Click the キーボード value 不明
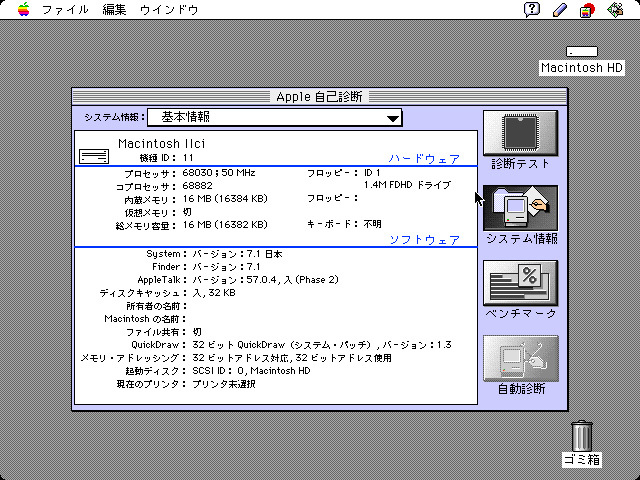The height and width of the screenshot is (480, 640). pyautogui.click(x=373, y=224)
